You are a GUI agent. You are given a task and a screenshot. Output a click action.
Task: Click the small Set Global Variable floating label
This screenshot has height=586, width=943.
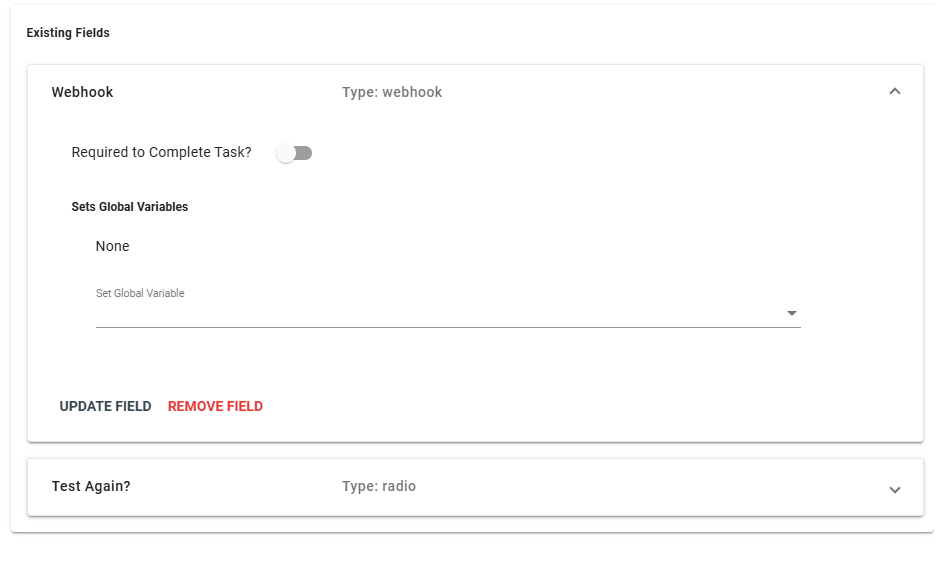[x=140, y=293]
